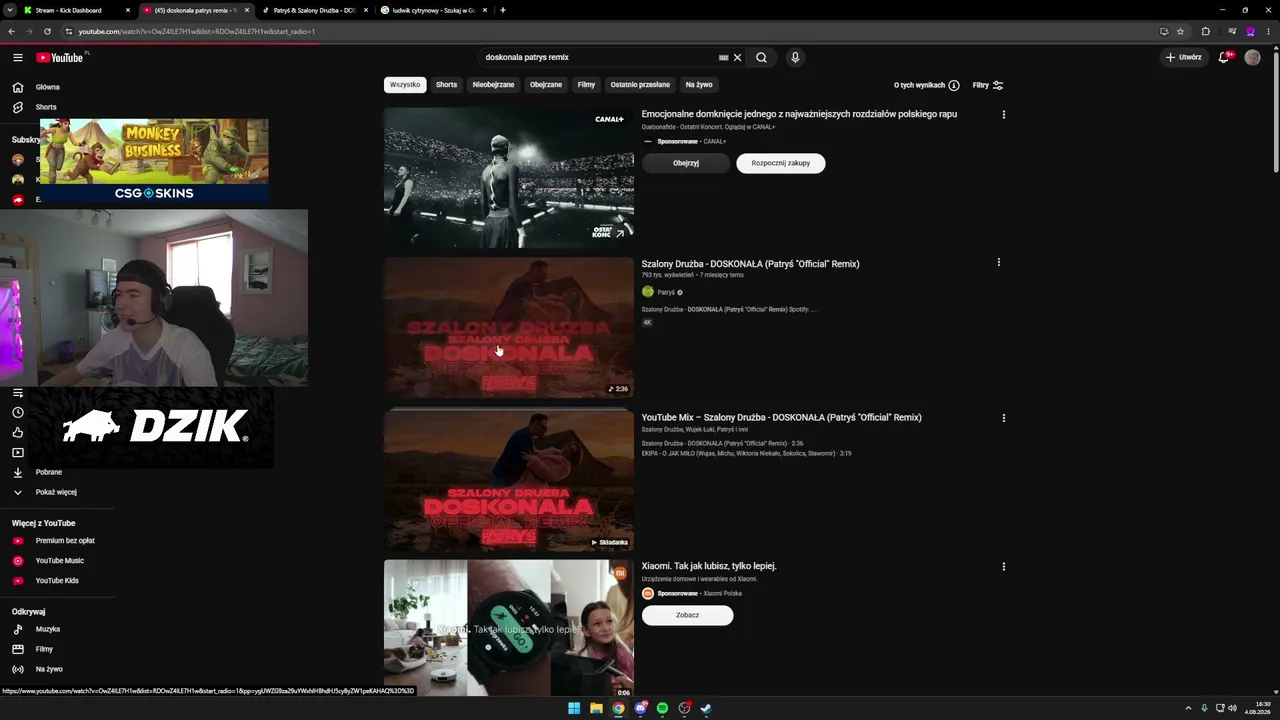
Task: Open more options for the Xiaomi ad
Action: tap(1003, 566)
